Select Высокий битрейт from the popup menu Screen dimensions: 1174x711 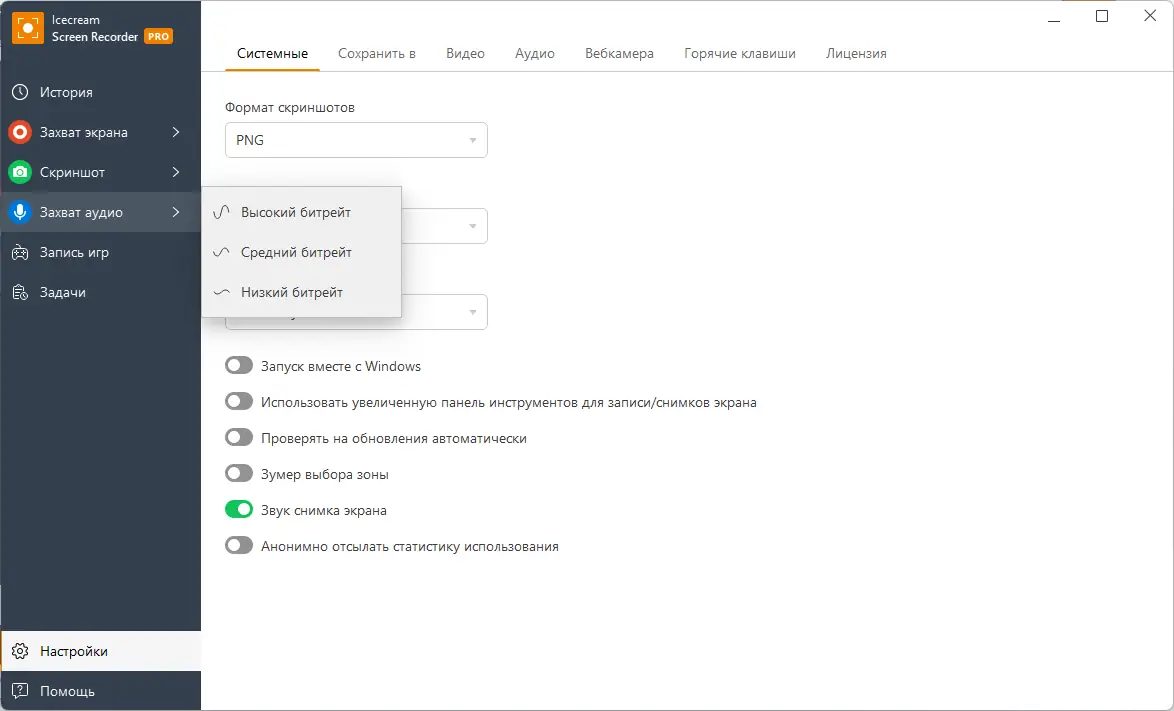click(x=296, y=212)
